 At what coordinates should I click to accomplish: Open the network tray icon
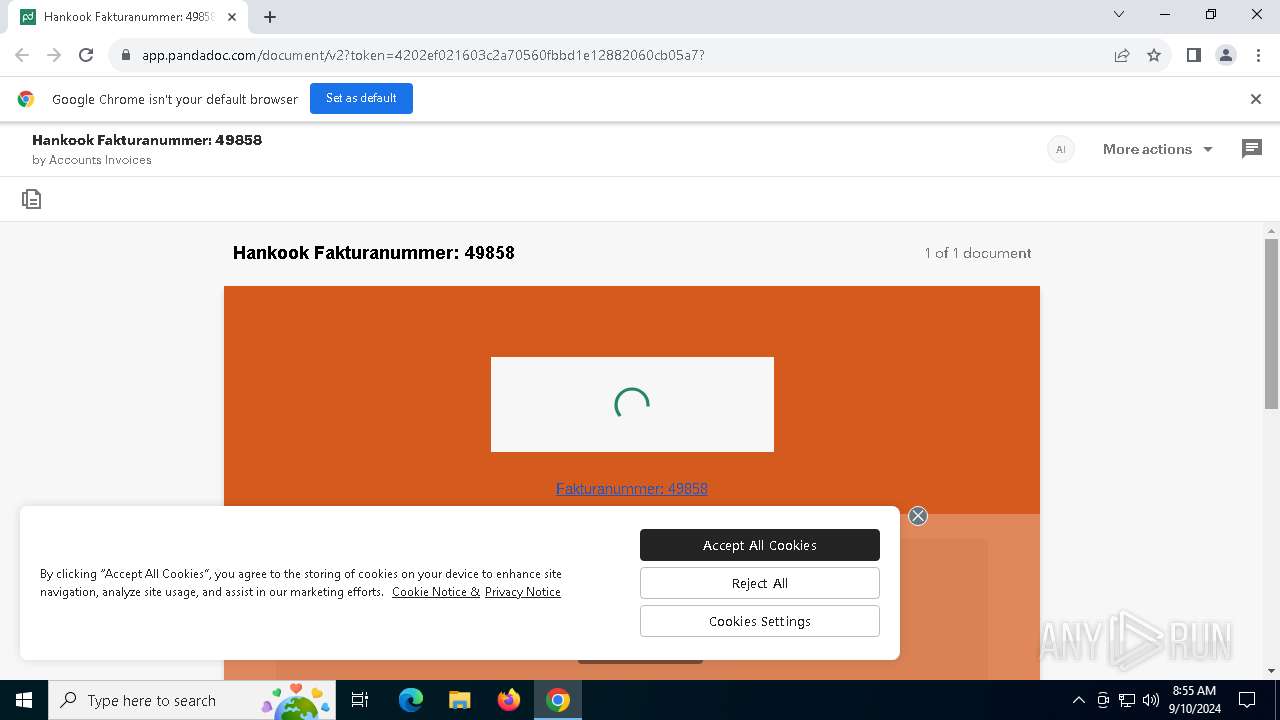coord(1127,700)
